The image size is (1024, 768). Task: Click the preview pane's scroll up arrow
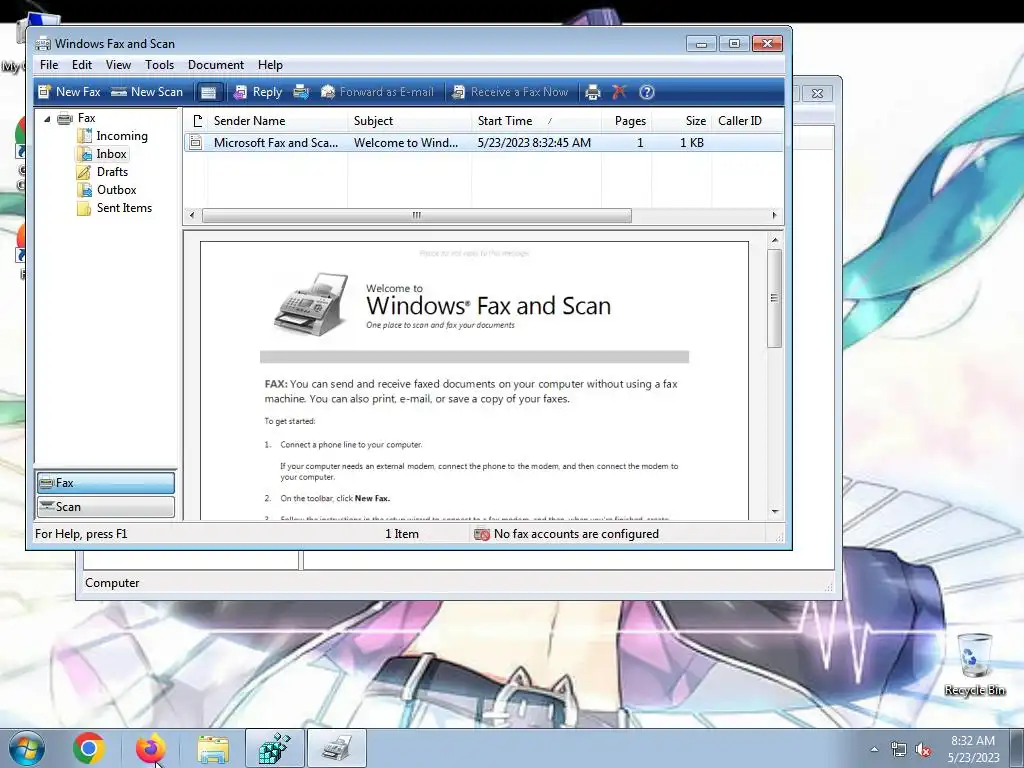click(x=775, y=240)
